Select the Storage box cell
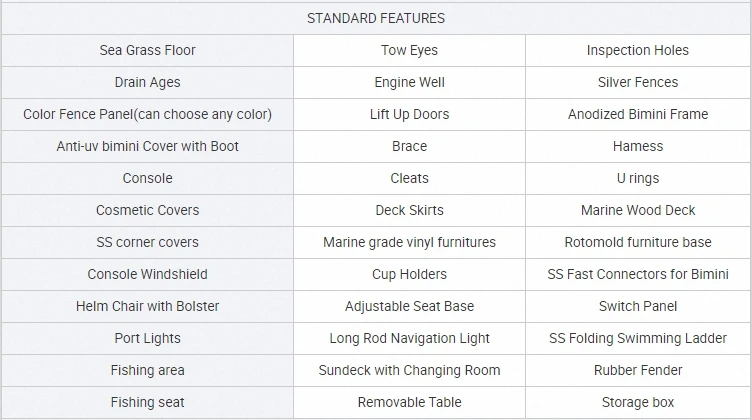 point(637,402)
